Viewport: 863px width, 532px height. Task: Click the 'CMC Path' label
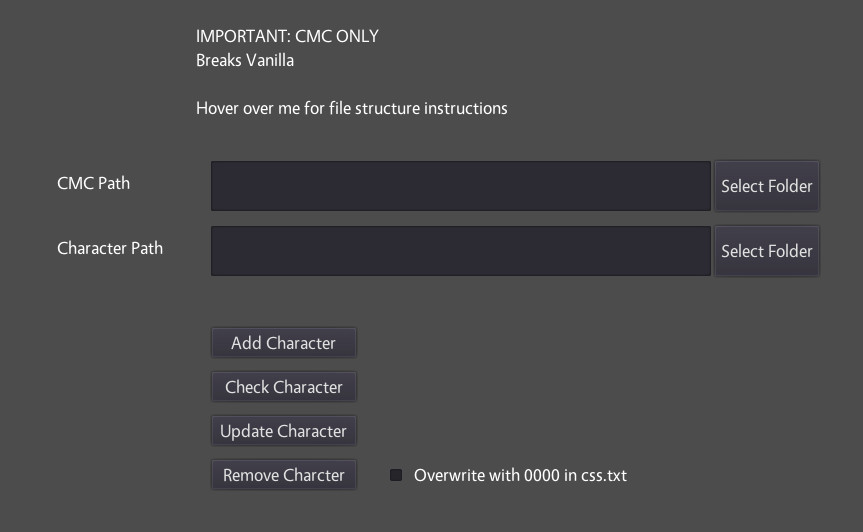click(x=93, y=183)
